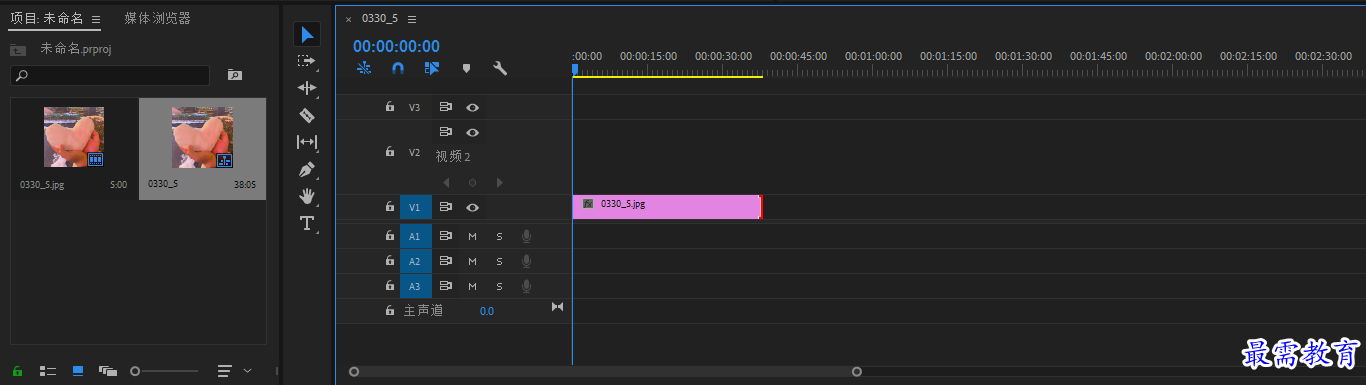Click the 00:00:00:00 playhead timecode
This screenshot has height=385, width=1366.
(x=396, y=46)
